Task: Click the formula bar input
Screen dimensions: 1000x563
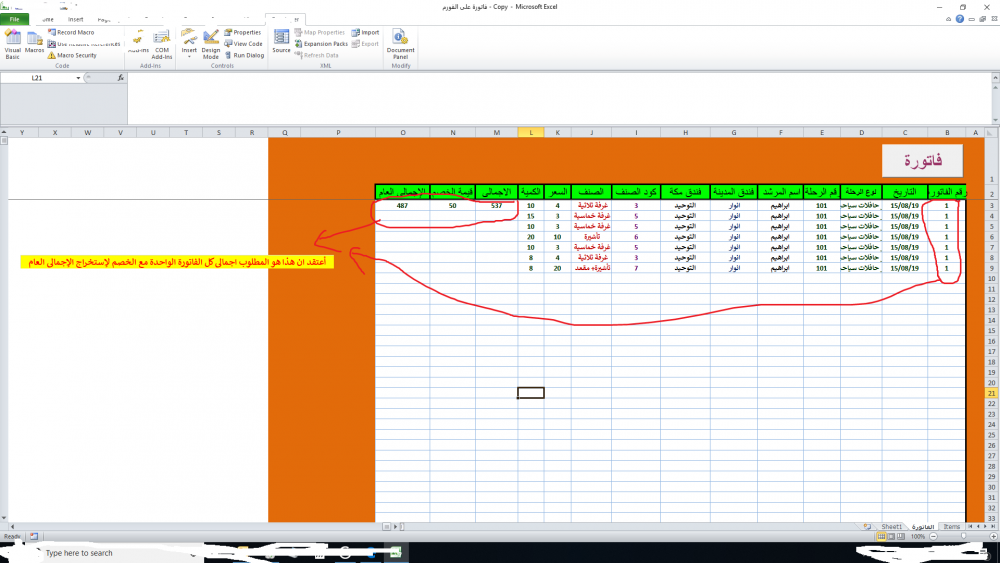Action: 560,98
